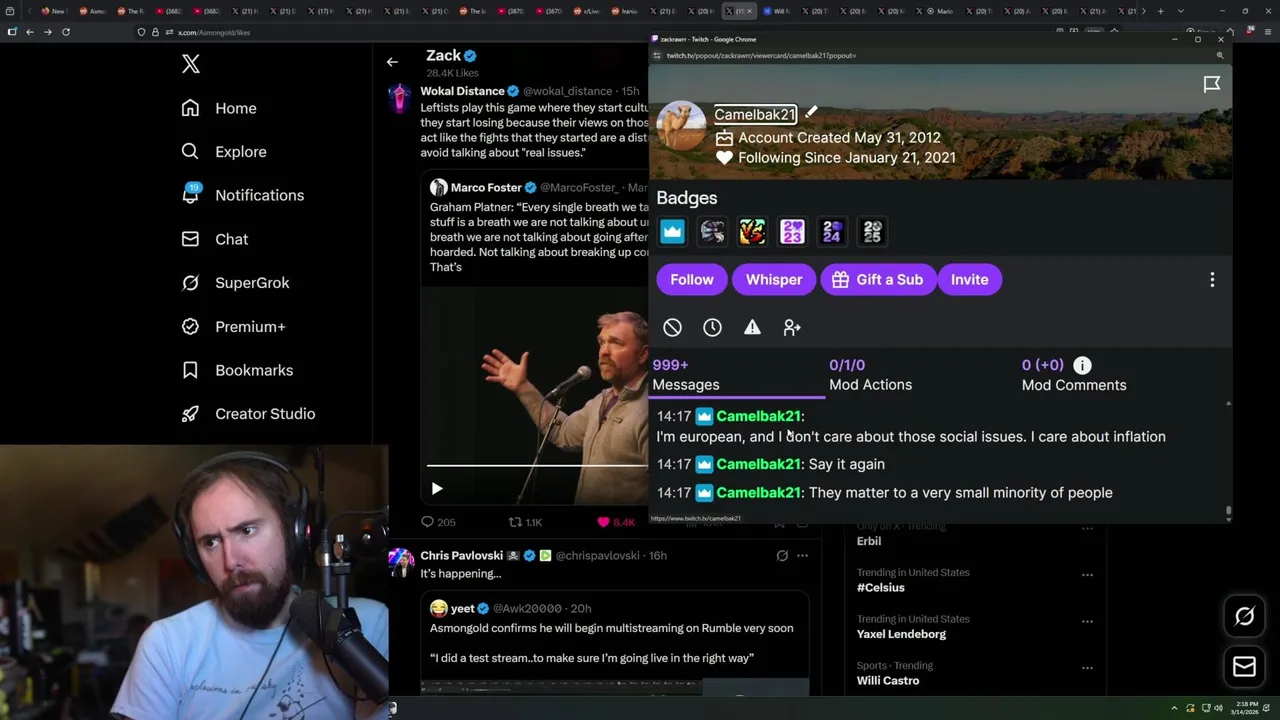Click the Firefox URL bar x.com/Asmongold/likes
1280x720 pixels.
tap(214, 32)
